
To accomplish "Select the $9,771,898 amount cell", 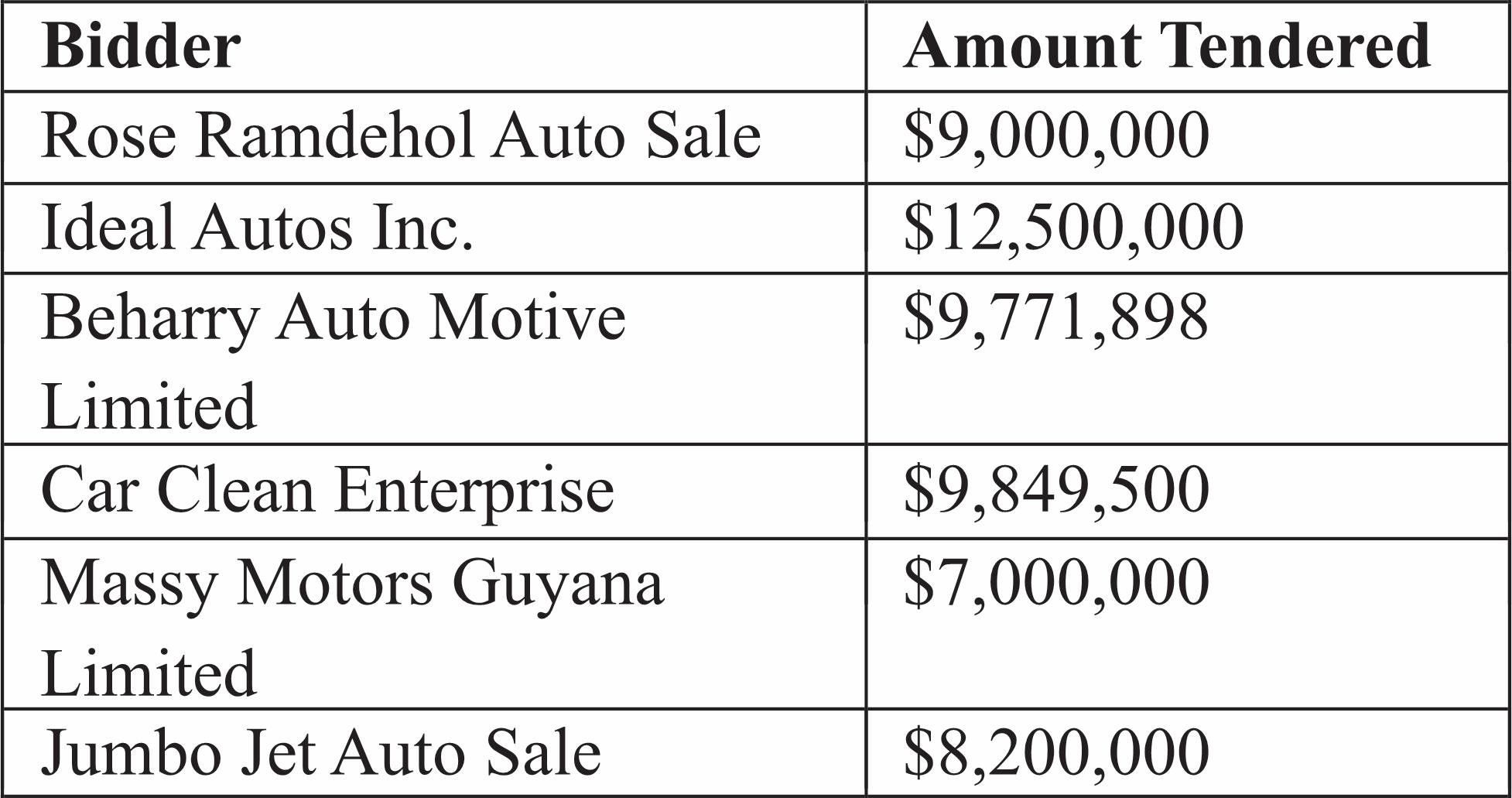I will tap(1055, 318).
